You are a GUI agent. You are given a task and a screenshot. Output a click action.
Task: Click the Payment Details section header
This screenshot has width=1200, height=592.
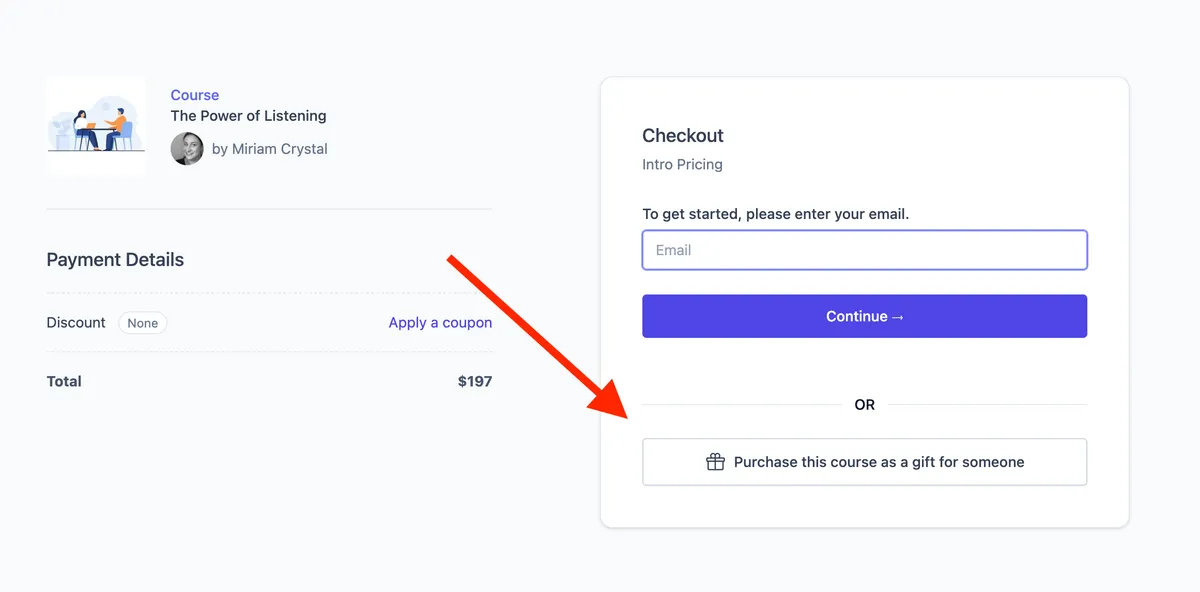[115, 259]
